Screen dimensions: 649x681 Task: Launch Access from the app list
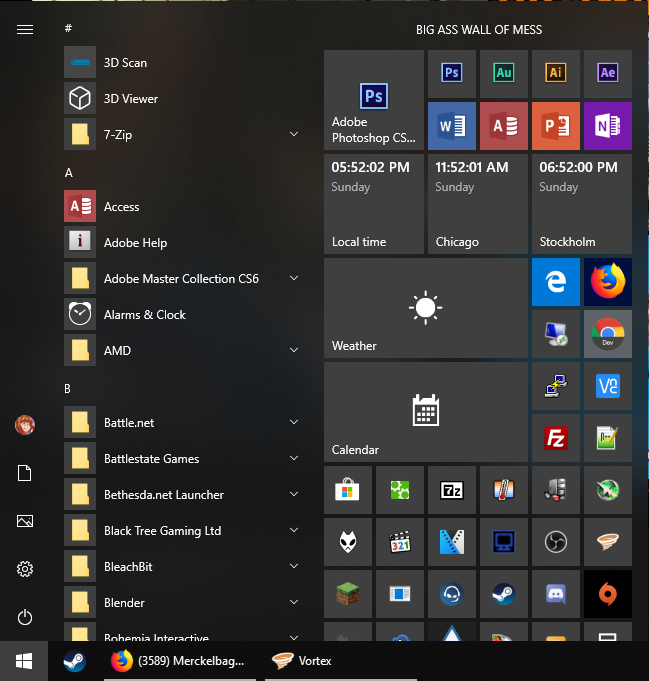[182, 206]
